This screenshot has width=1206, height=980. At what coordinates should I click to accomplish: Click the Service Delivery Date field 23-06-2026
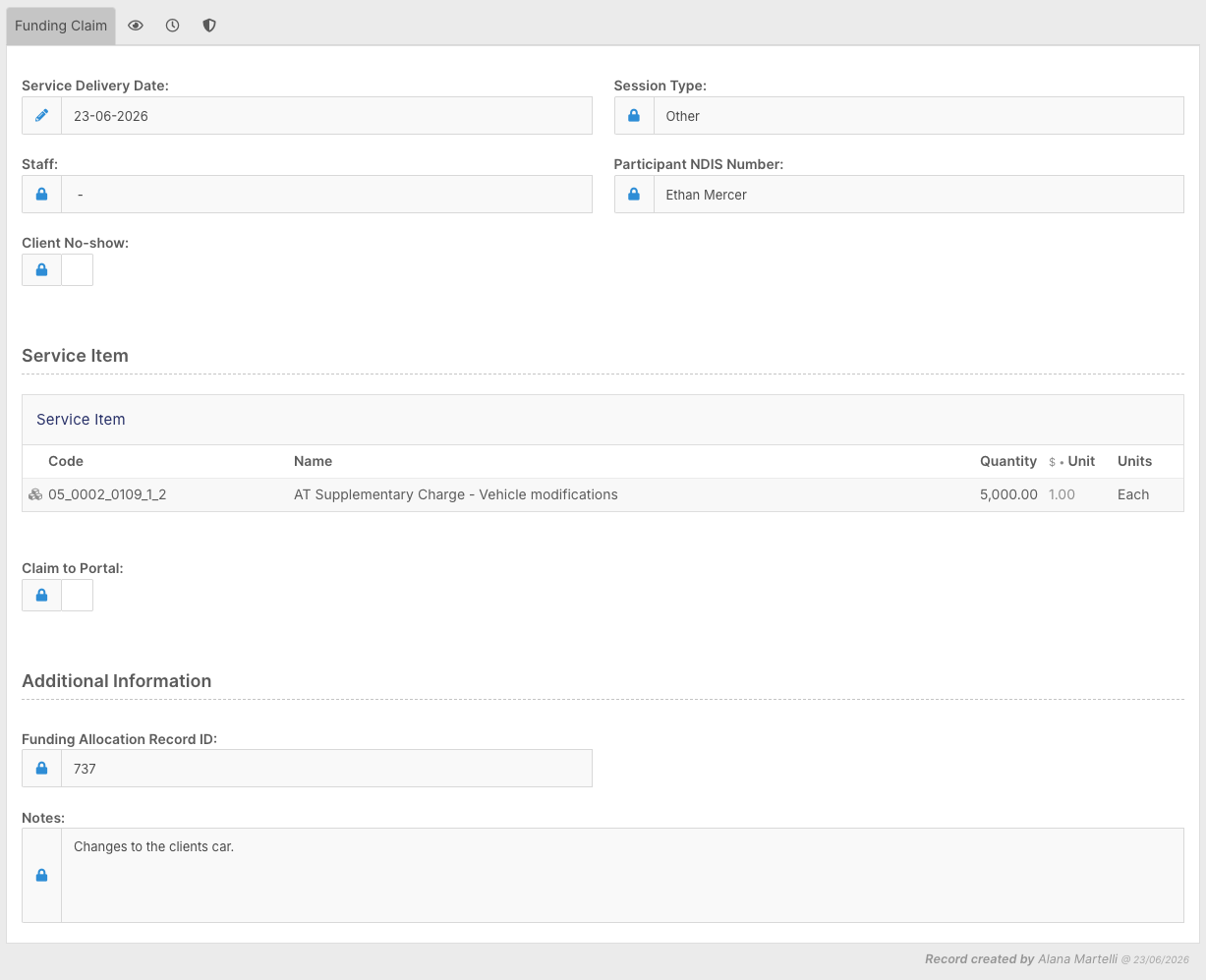(x=326, y=116)
